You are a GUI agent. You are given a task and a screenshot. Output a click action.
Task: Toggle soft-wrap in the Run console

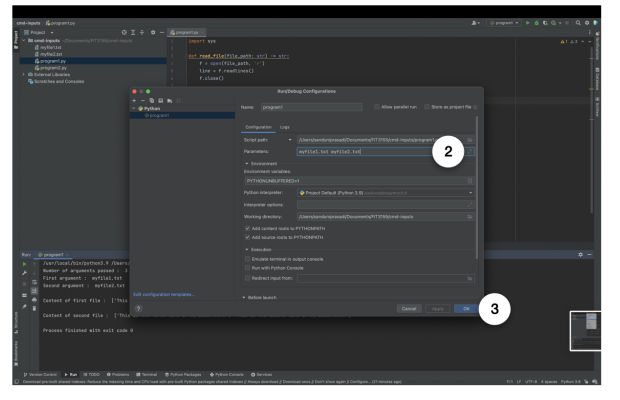coord(34,282)
